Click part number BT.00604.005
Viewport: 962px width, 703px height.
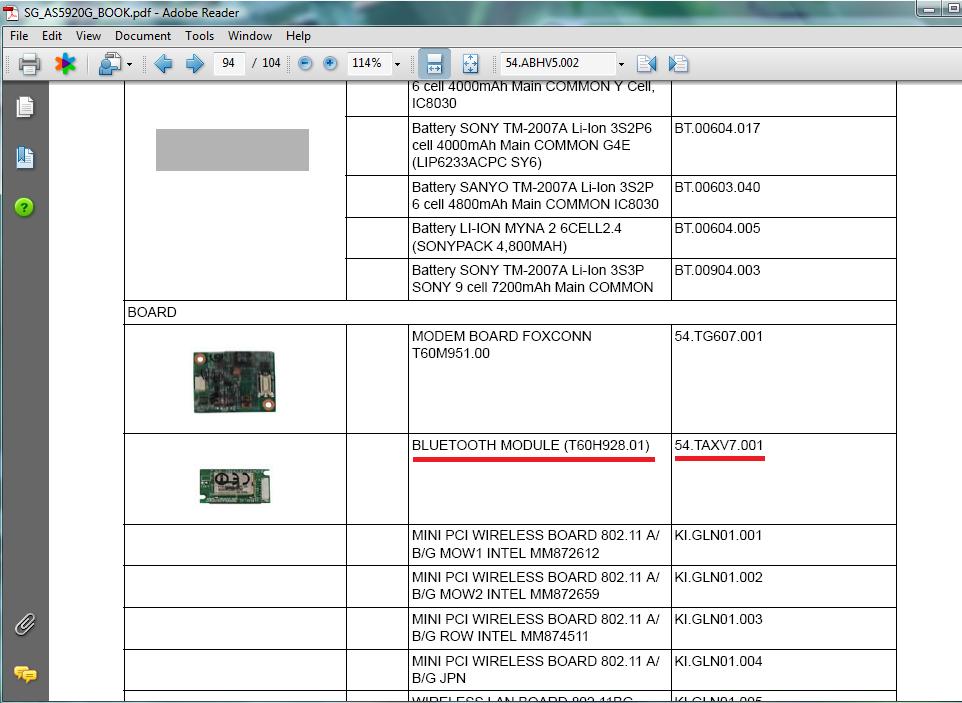point(717,228)
